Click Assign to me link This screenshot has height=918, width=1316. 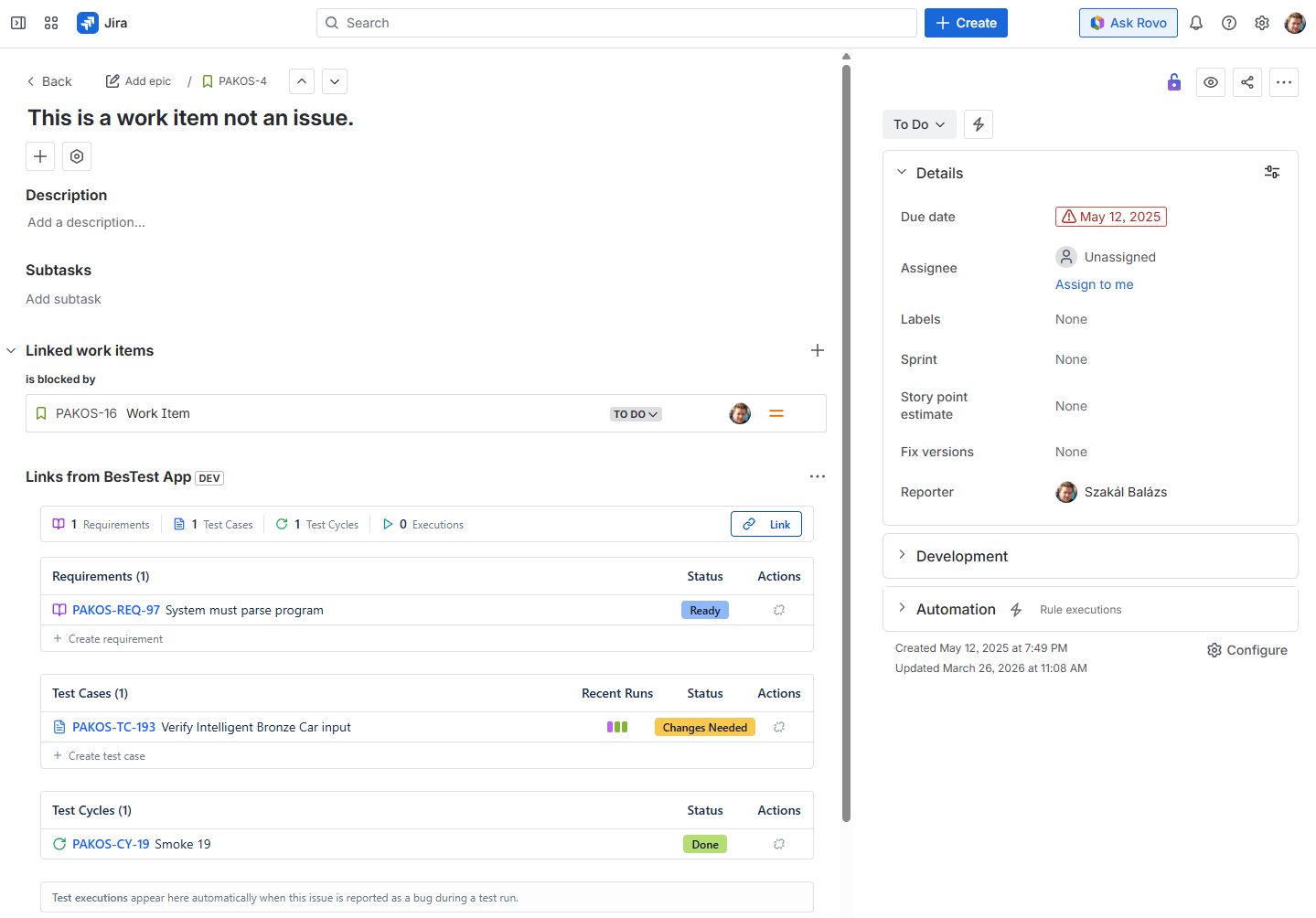1094,284
